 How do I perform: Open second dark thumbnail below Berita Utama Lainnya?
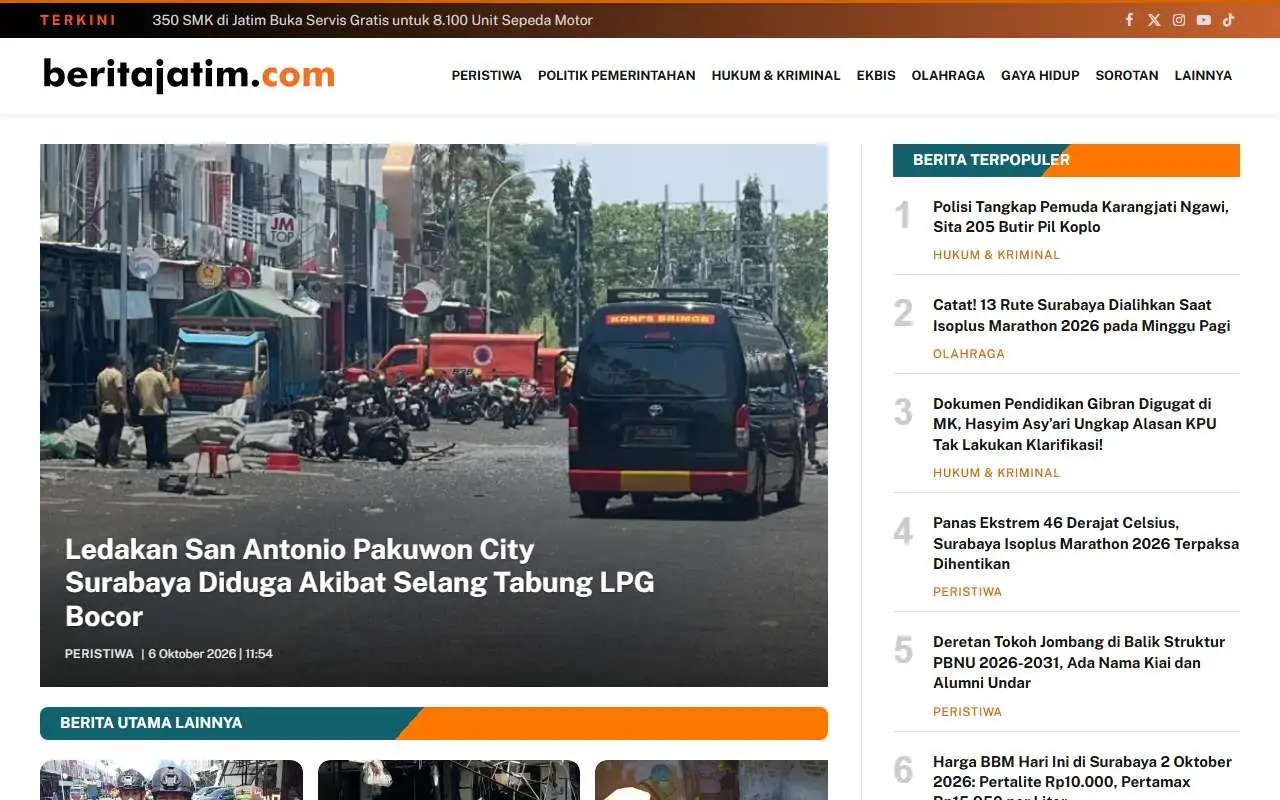click(x=449, y=780)
